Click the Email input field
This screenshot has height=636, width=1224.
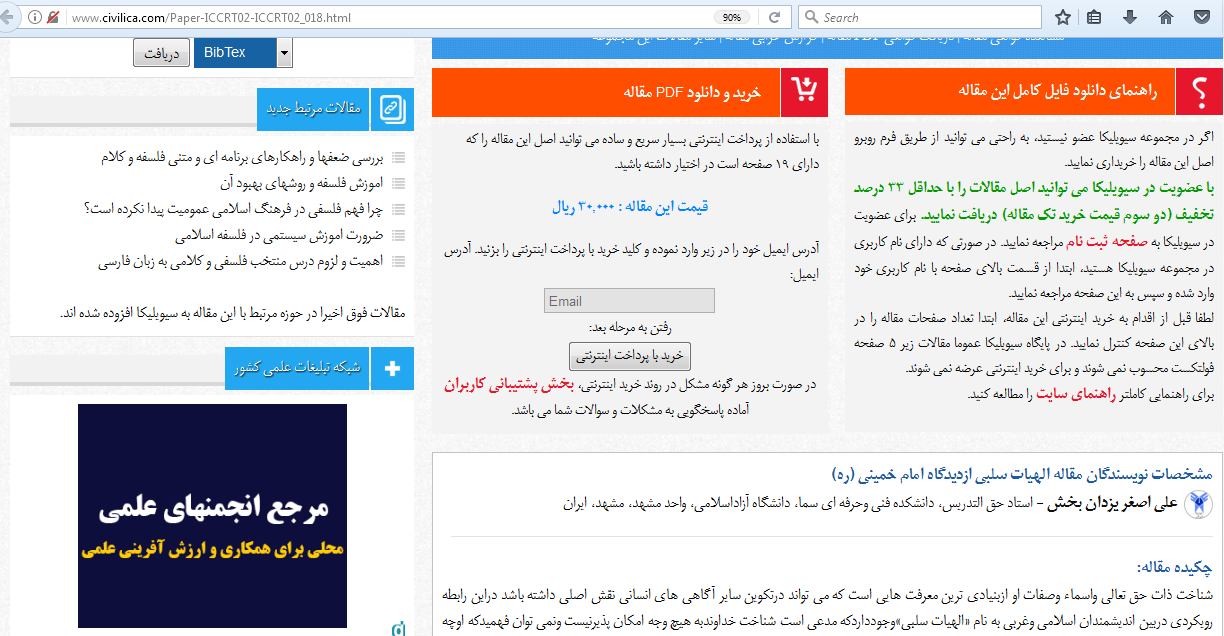(629, 301)
